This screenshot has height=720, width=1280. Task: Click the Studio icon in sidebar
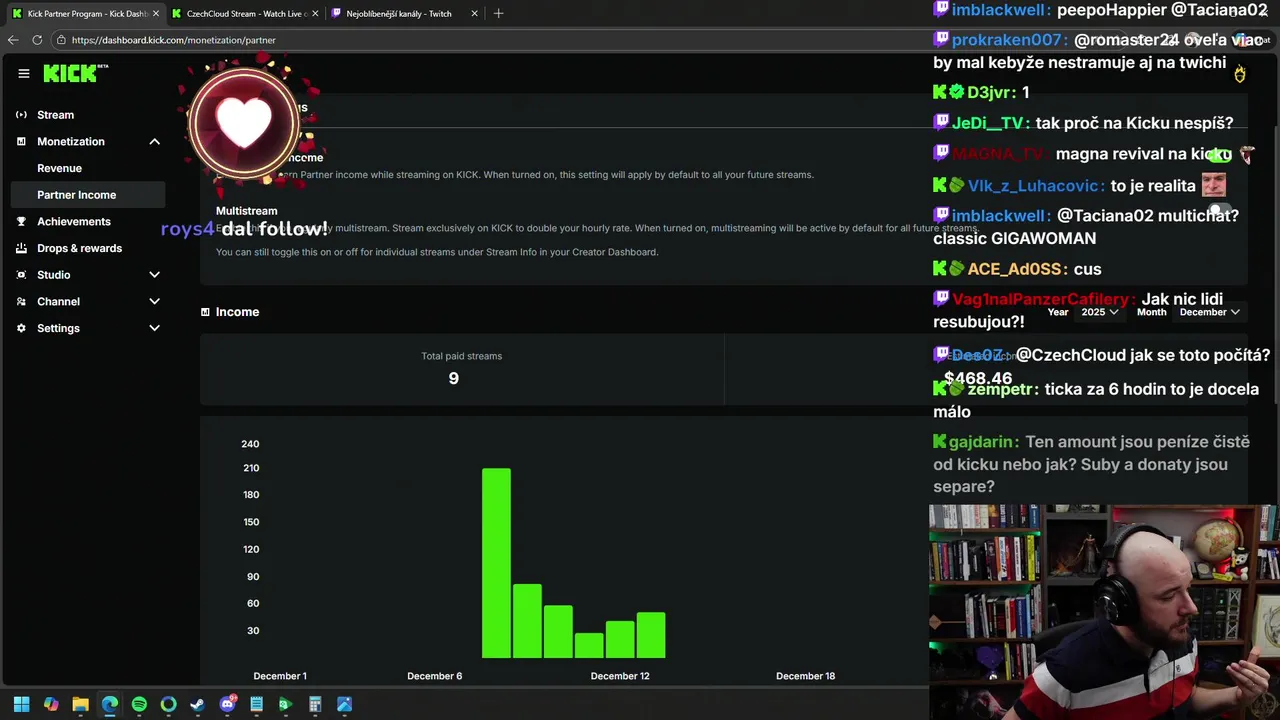click(21, 275)
